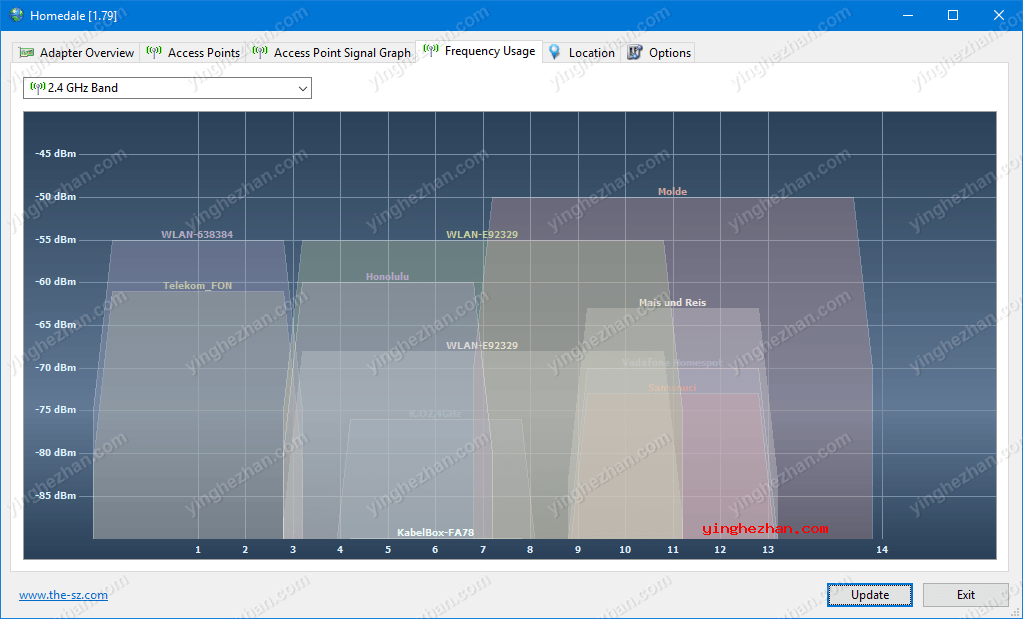Click the Exit button

(x=965, y=595)
